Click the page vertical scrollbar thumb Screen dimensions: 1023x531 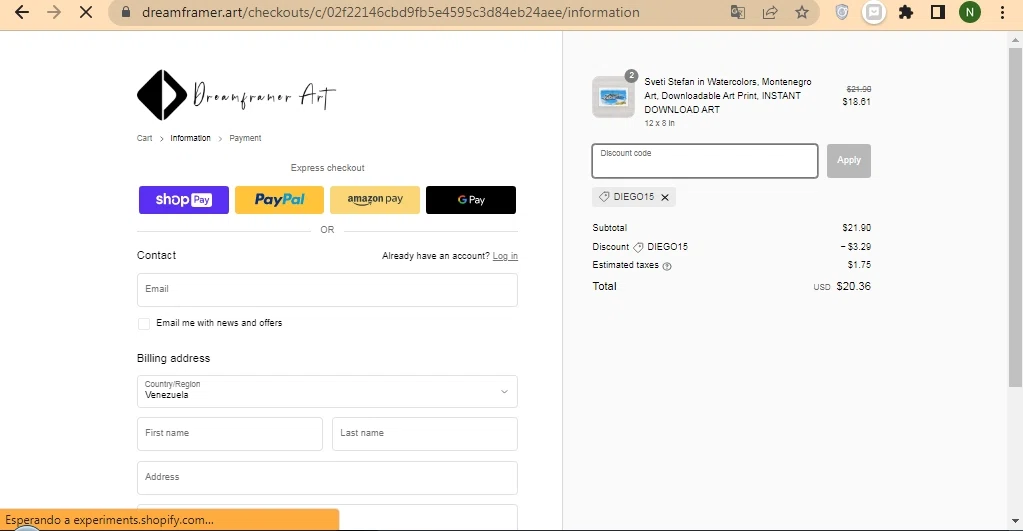(1015, 218)
